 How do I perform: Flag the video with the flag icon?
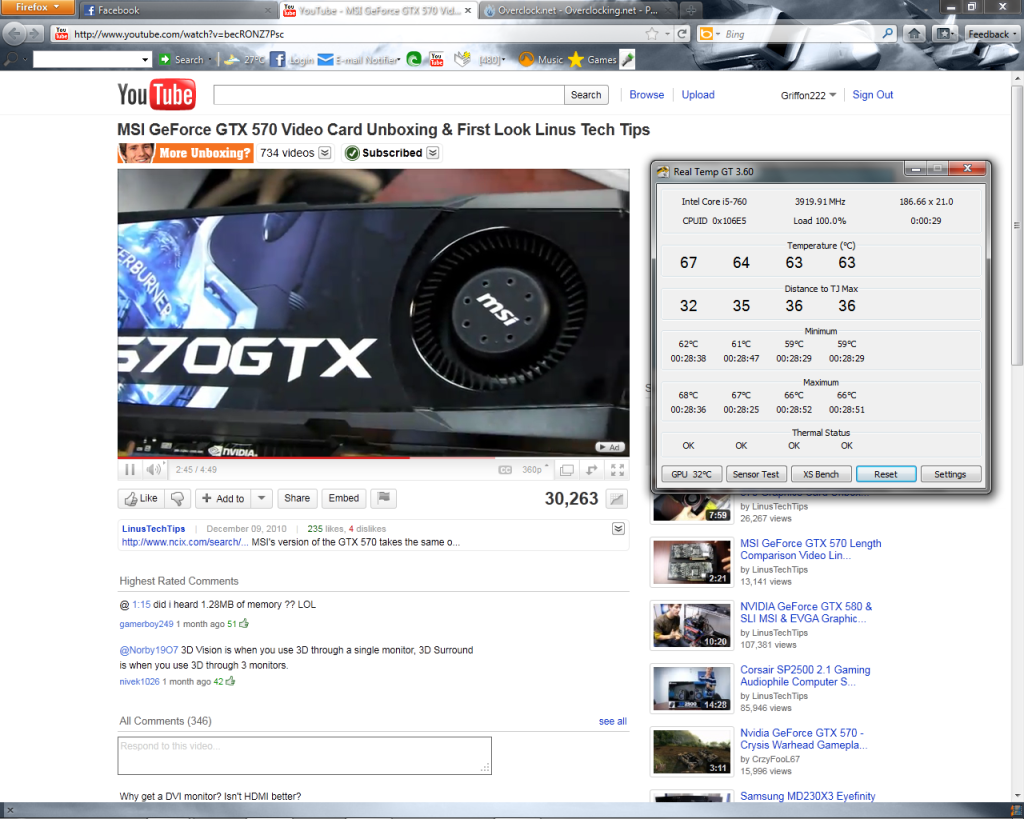[384, 498]
